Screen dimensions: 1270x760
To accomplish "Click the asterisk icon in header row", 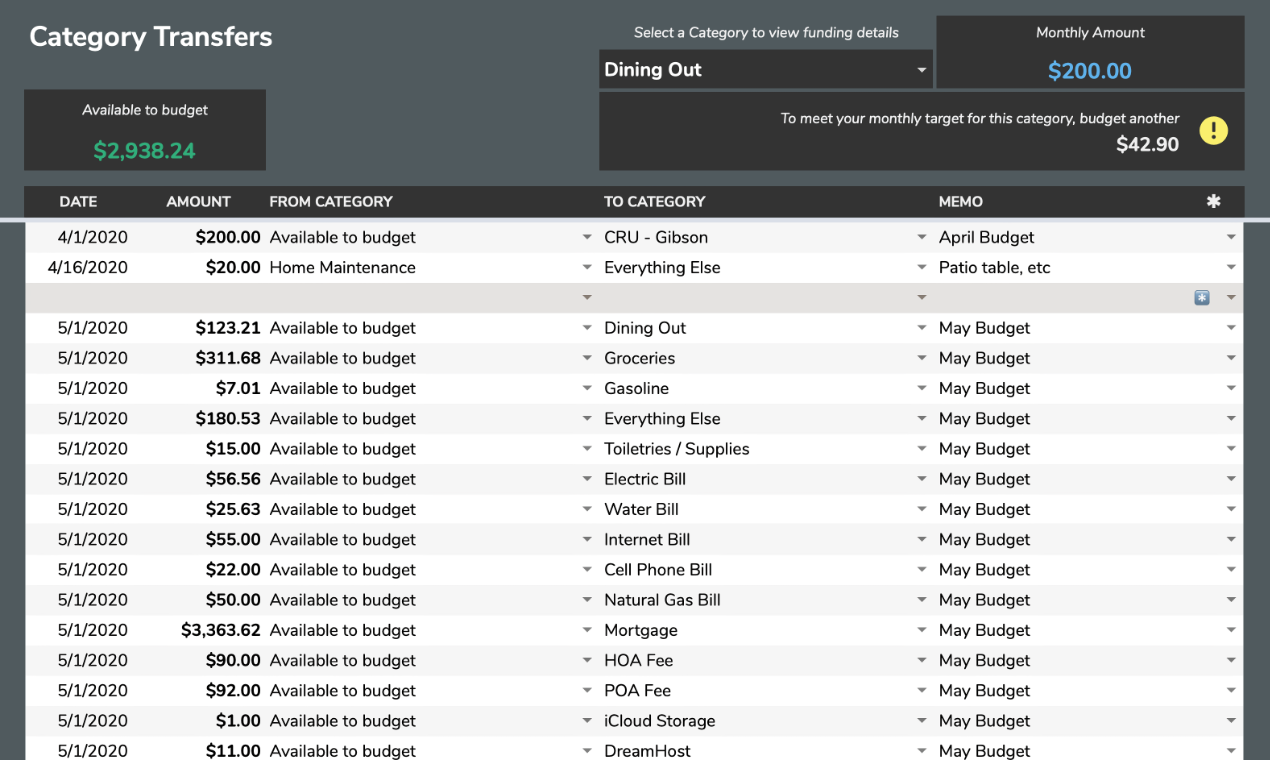I will click(1213, 201).
